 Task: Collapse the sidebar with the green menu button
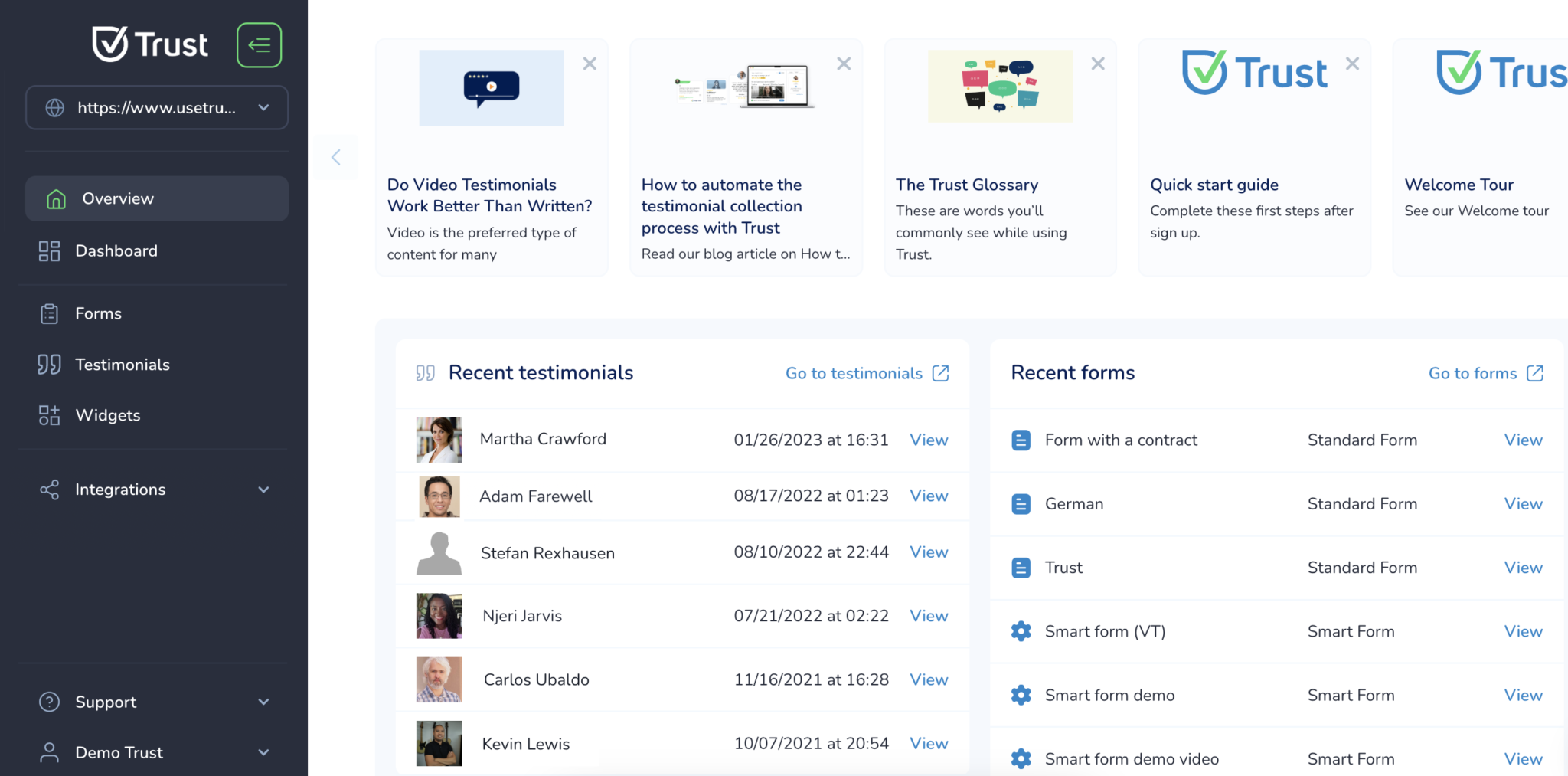tap(259, 45)
